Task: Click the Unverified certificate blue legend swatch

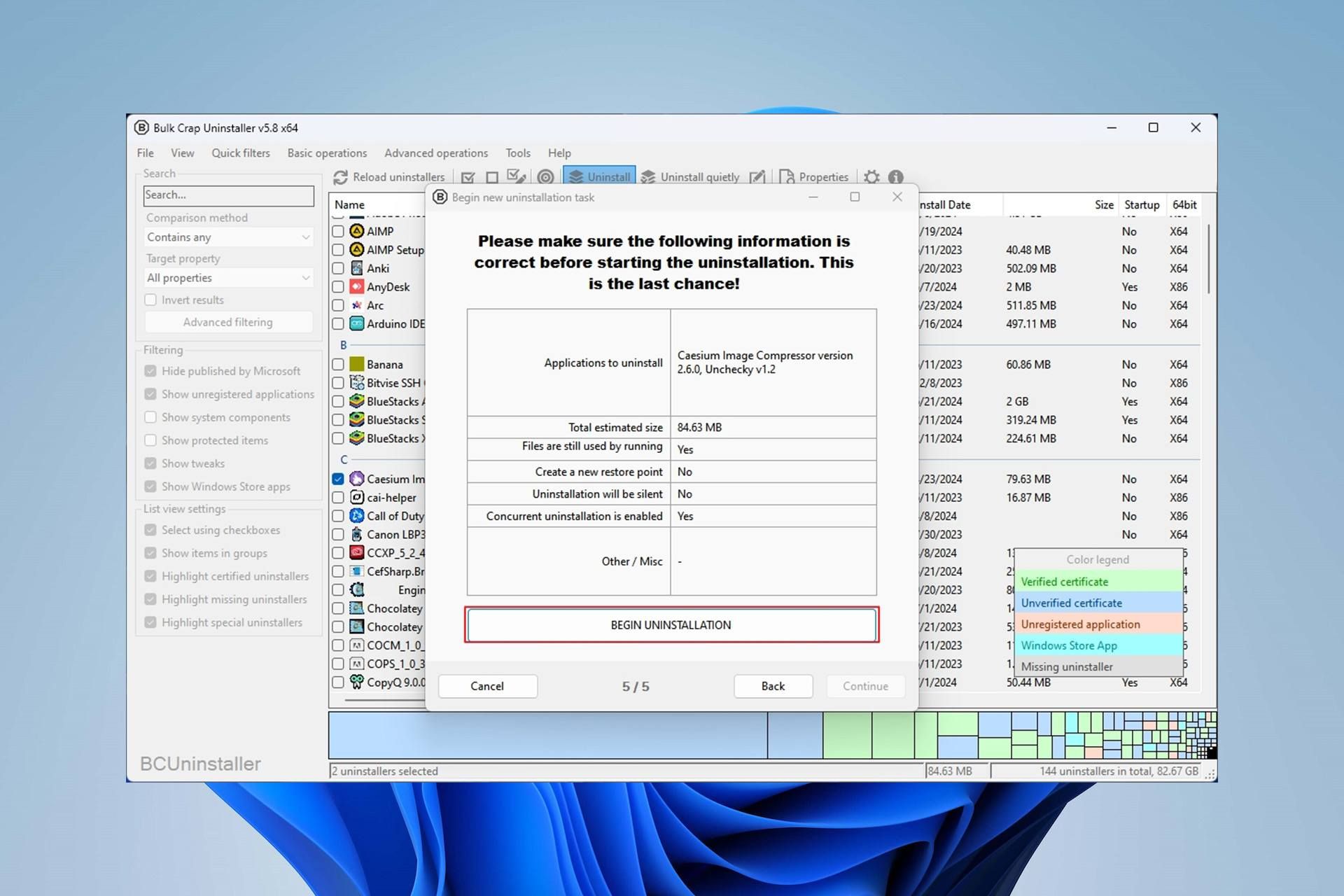Action: tap(1098, 603)
